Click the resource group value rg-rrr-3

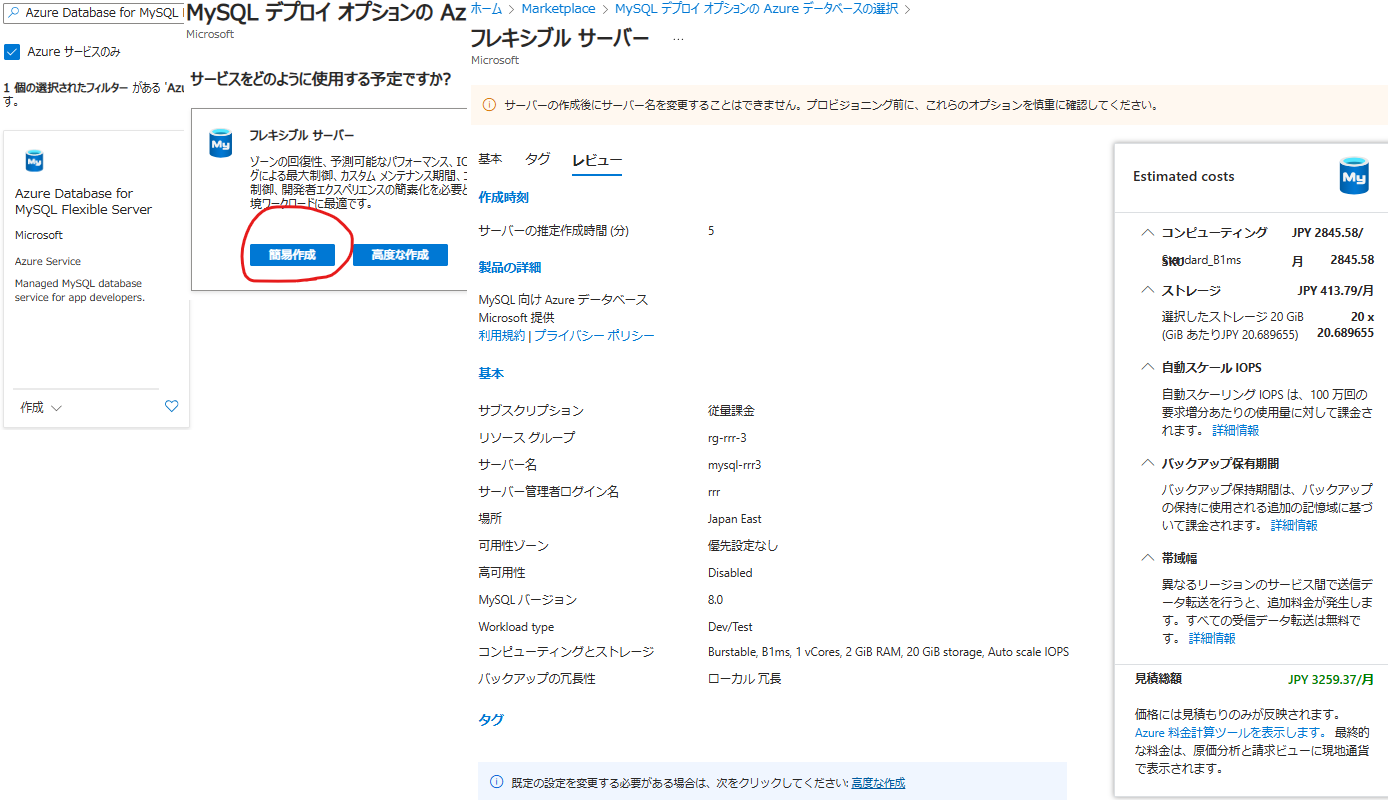click(x=727, y=438)
